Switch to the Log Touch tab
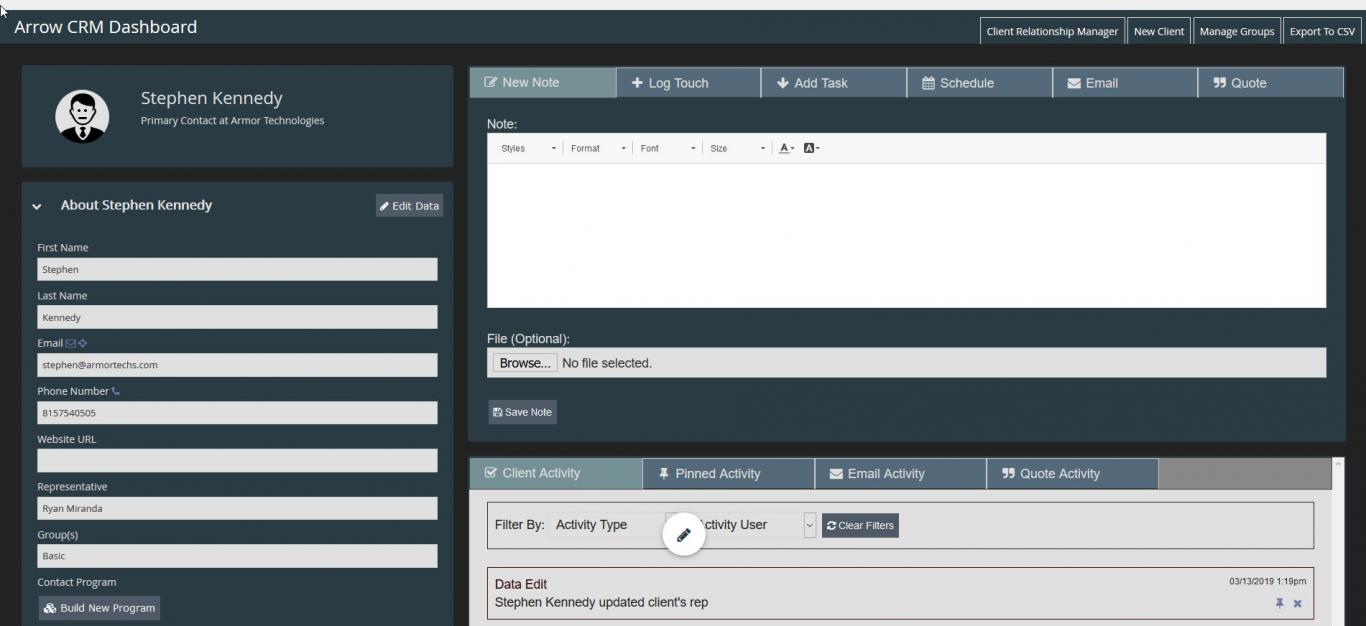Viewport: 1366px width, 626px height. click(x=688, y=83)
